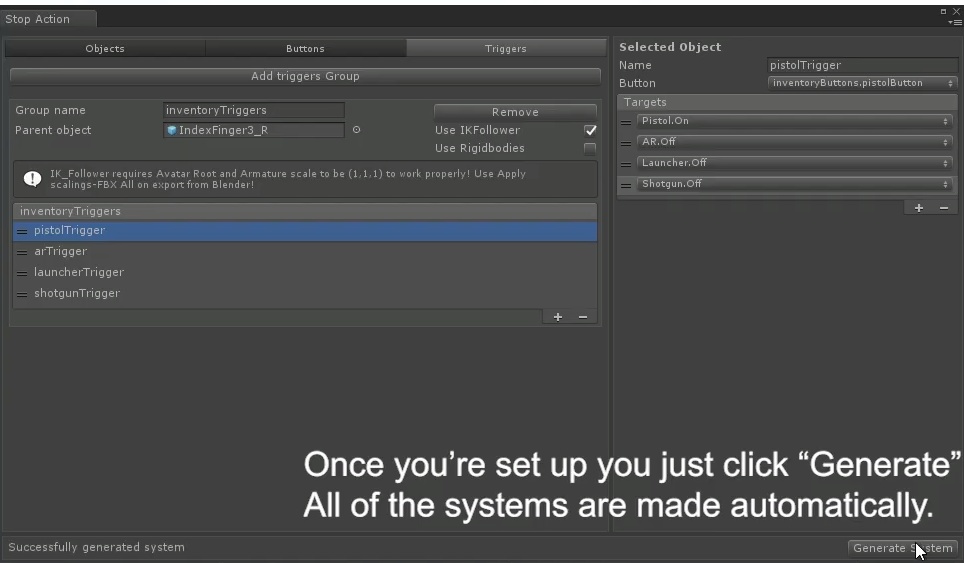Viewport: 964px width, 563px height.
Task: Click Generate System button
Action: (x=903, y=548)
